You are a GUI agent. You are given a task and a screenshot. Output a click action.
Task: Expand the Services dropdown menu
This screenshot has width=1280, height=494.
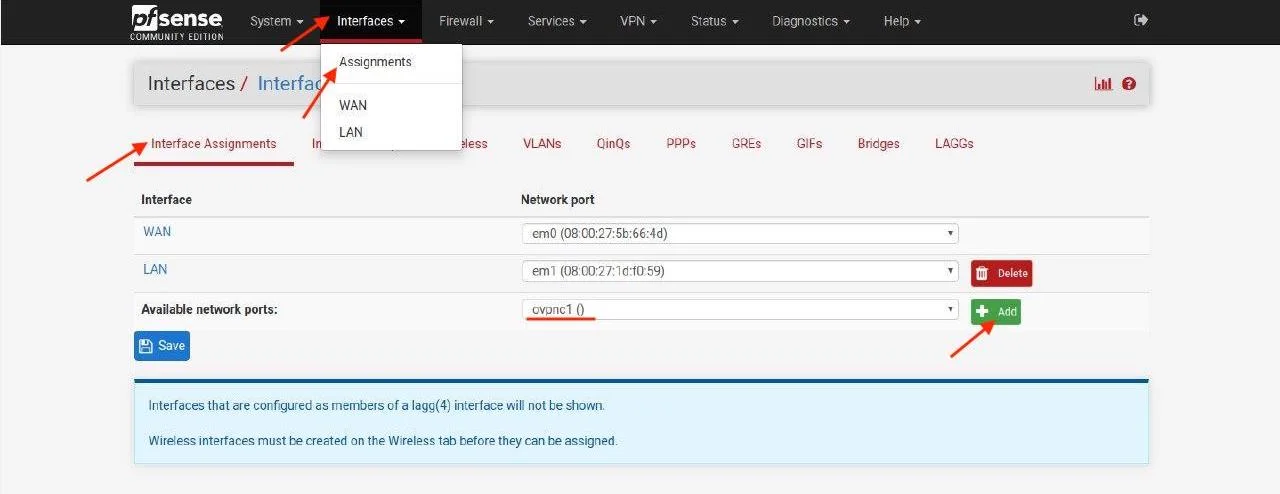[x=557, y=21]
